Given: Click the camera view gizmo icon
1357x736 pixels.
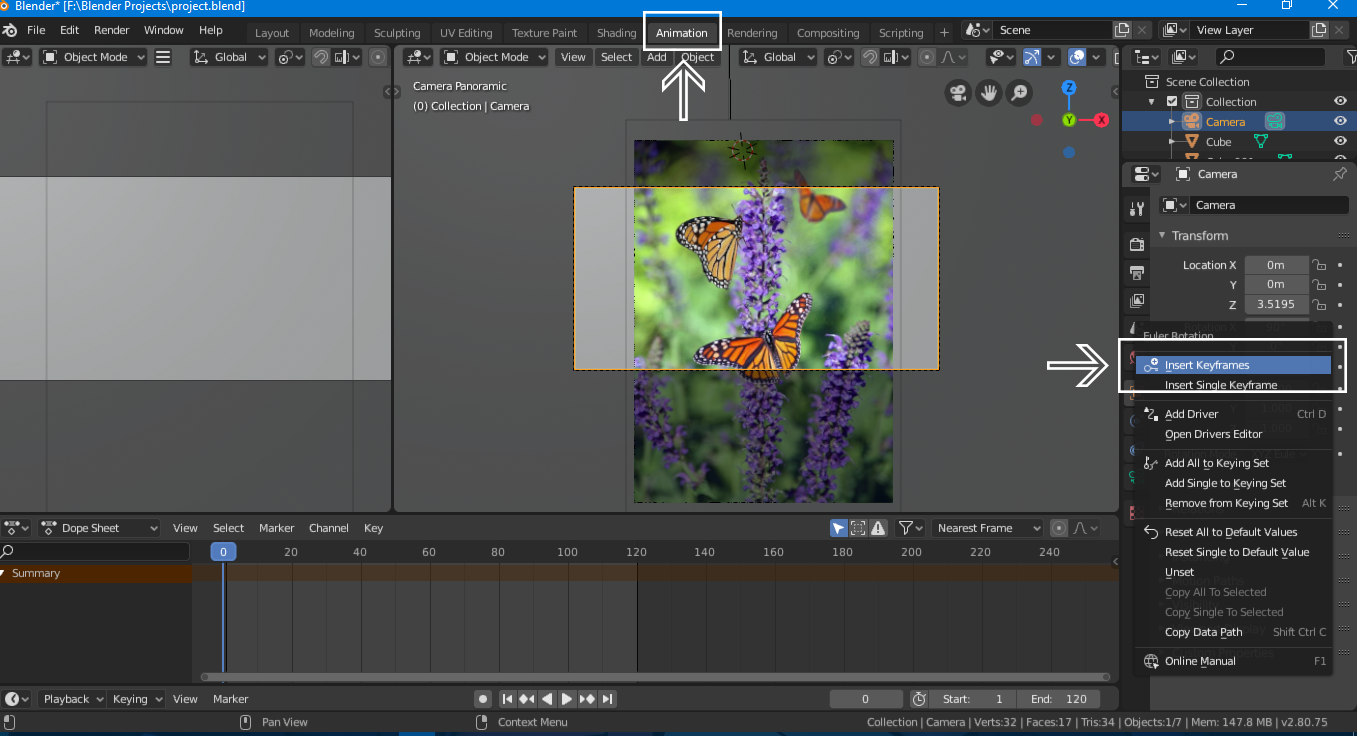Looking at the screenshot, I should coord(958,93).
